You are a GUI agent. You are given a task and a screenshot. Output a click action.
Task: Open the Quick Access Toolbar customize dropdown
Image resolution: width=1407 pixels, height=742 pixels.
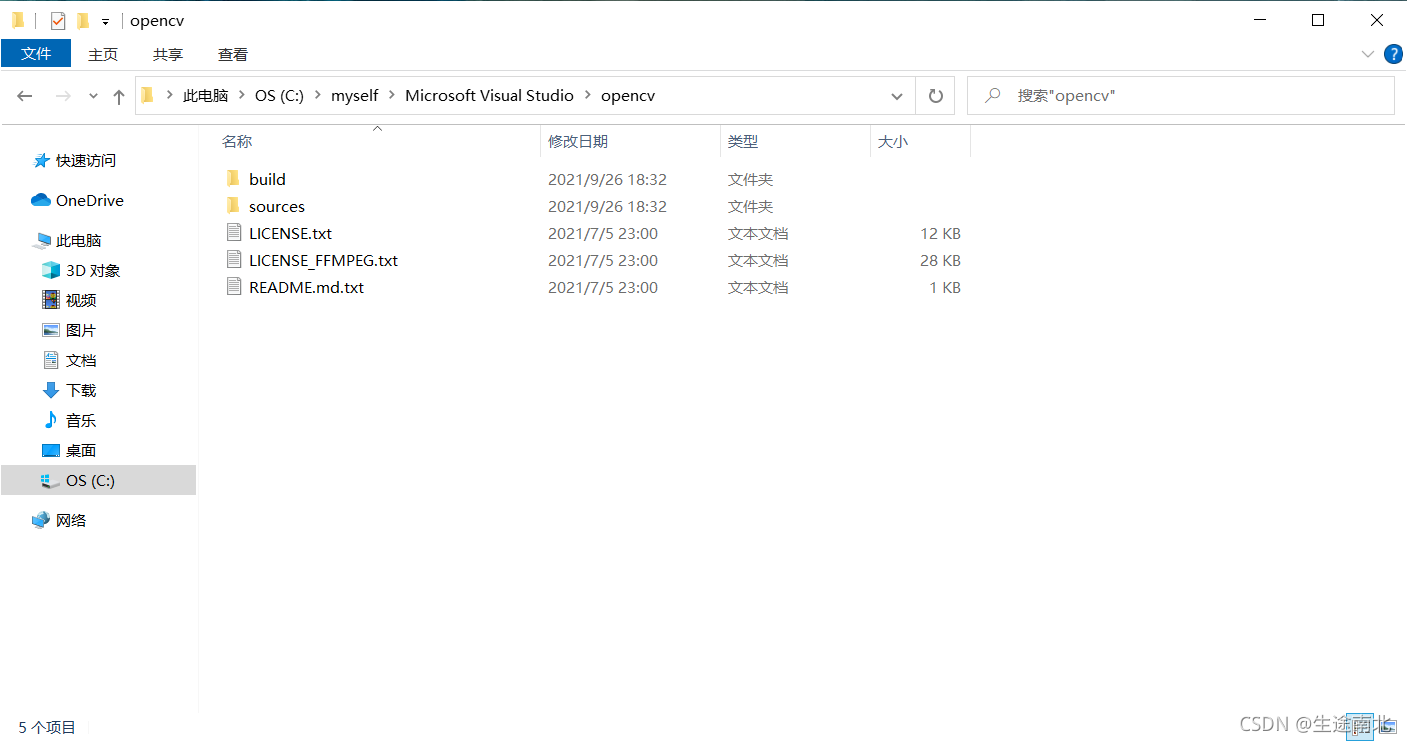point(105,21)
